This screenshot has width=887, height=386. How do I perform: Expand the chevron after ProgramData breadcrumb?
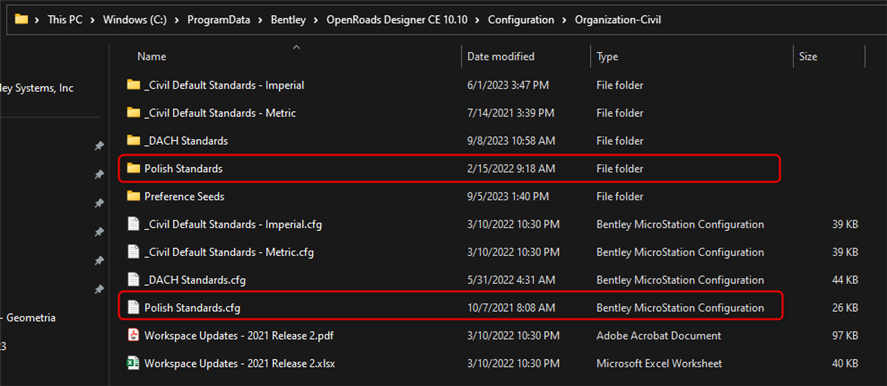click(260, 20)
